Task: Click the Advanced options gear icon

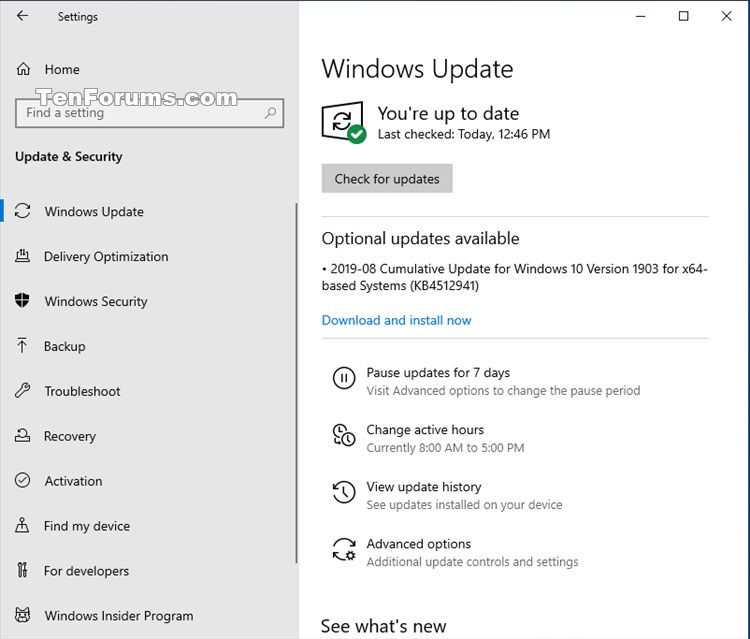Action: click(344, 549)
